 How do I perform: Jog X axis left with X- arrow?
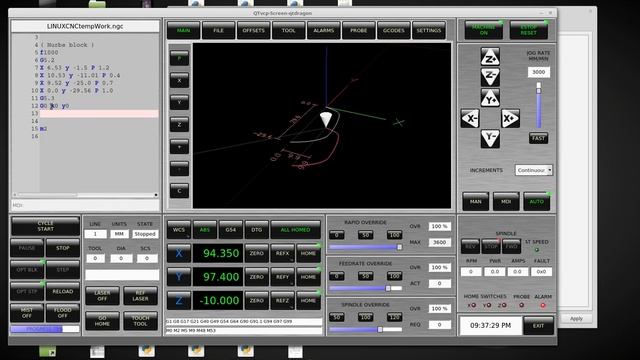click(x=470, y=118)
